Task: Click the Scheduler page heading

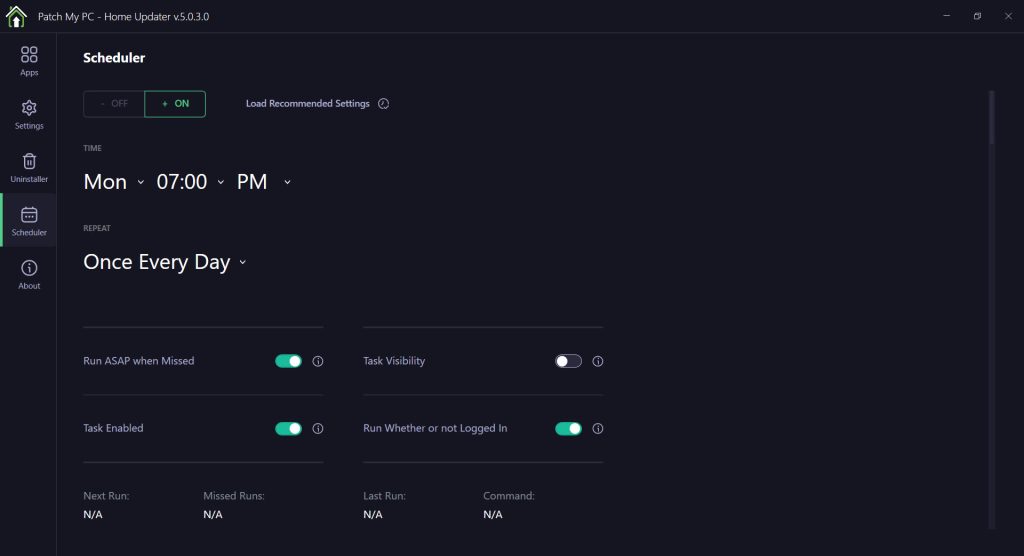Action: pyautogui.click(x=114, y=58)
